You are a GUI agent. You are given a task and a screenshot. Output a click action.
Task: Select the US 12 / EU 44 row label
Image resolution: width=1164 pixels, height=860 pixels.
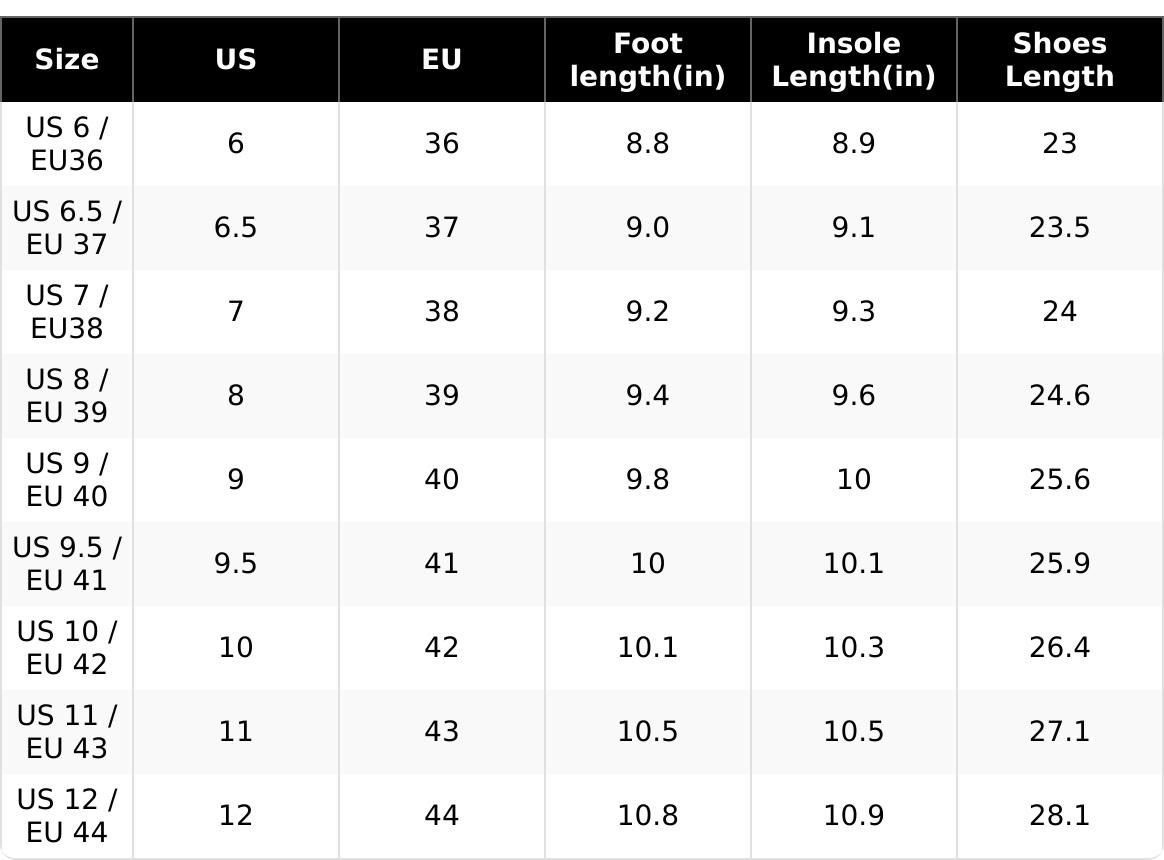(67, 816)
